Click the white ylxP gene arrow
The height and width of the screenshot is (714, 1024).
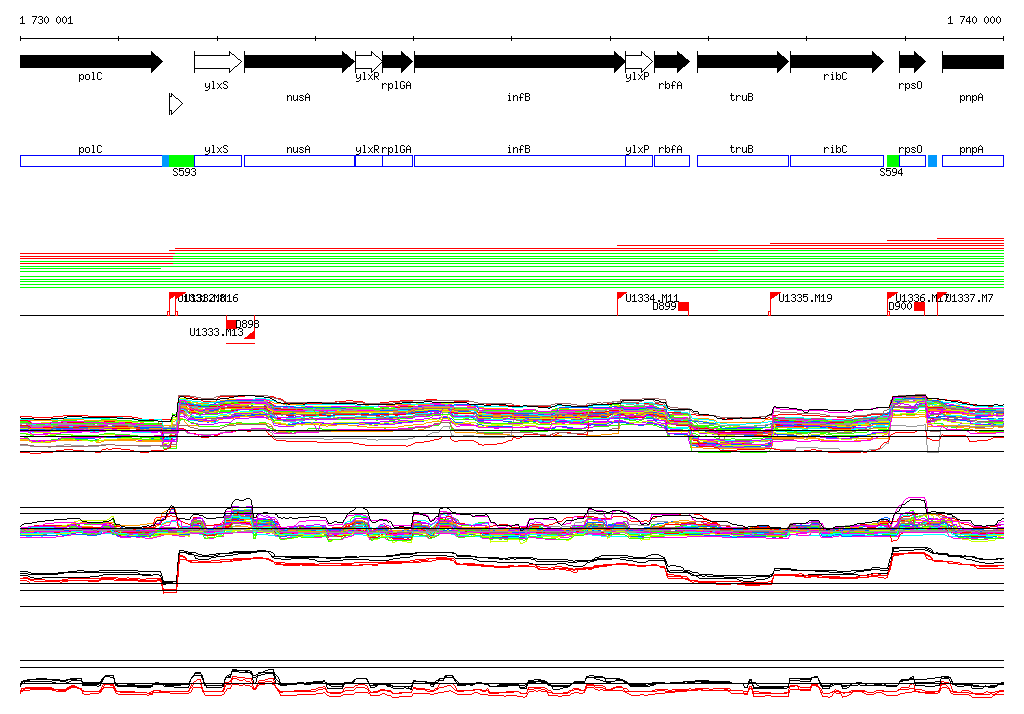[x=639, y=62]
